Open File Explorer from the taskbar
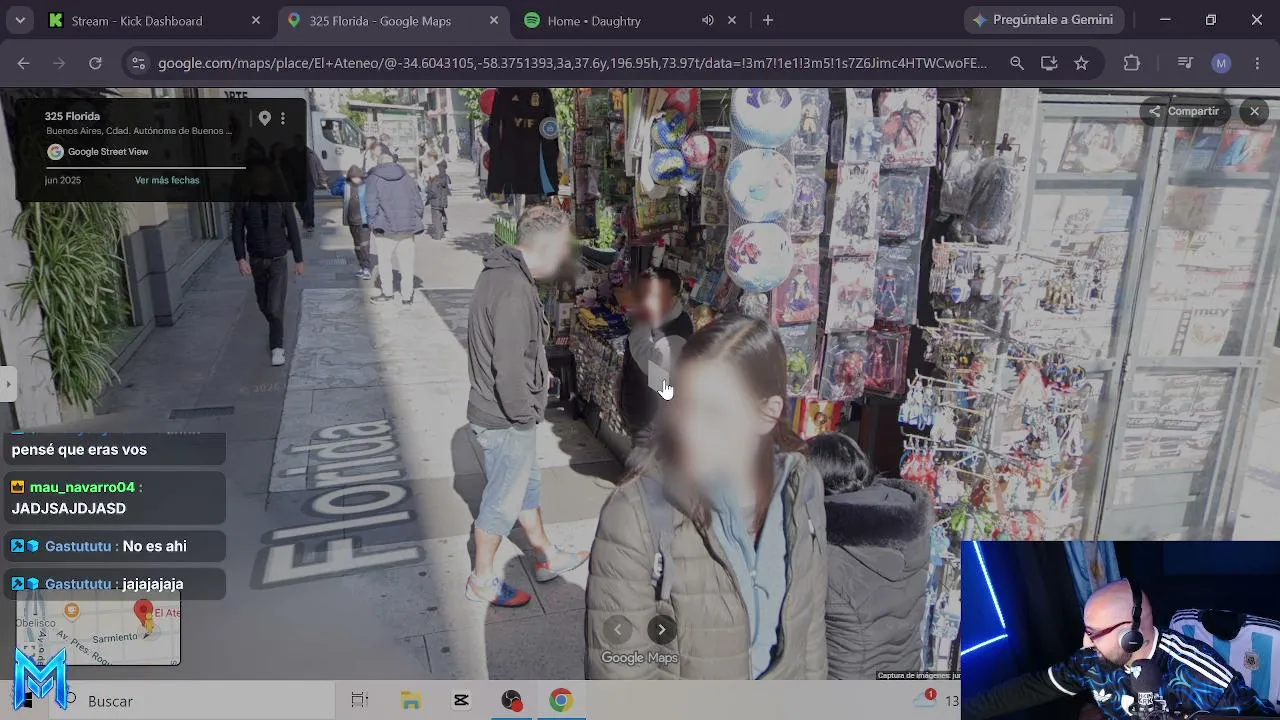The height and width of the screenshot is (720, 1280). click(411, 701)
